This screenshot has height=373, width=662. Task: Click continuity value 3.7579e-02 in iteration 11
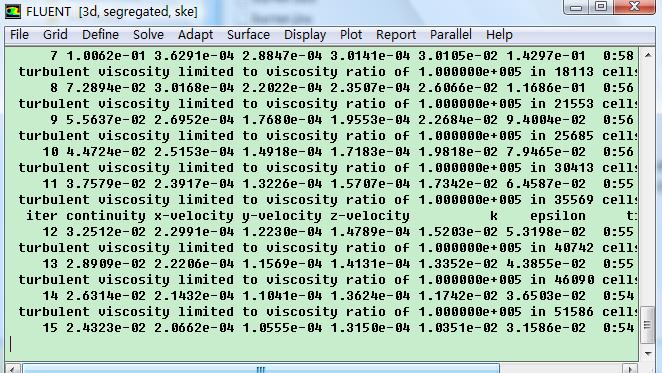(x=106, y=184)
